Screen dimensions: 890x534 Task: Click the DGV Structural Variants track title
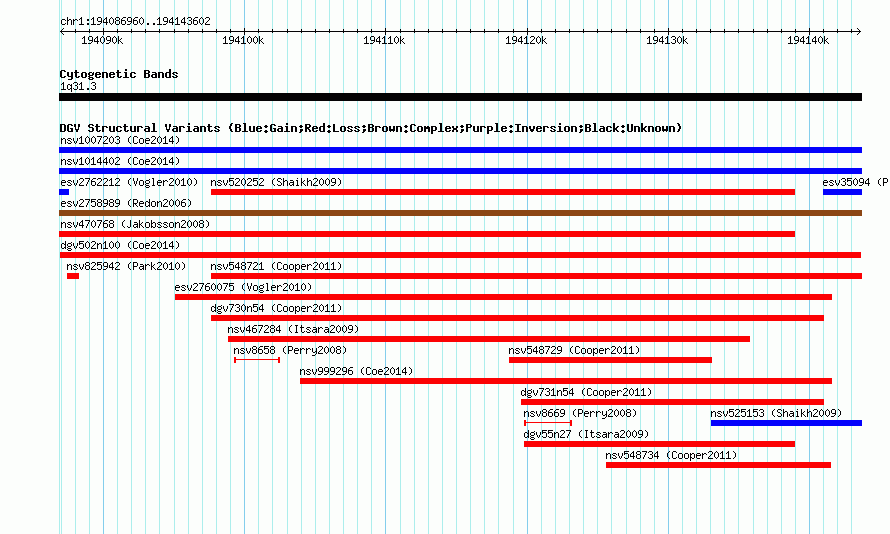tap(371, 128)
